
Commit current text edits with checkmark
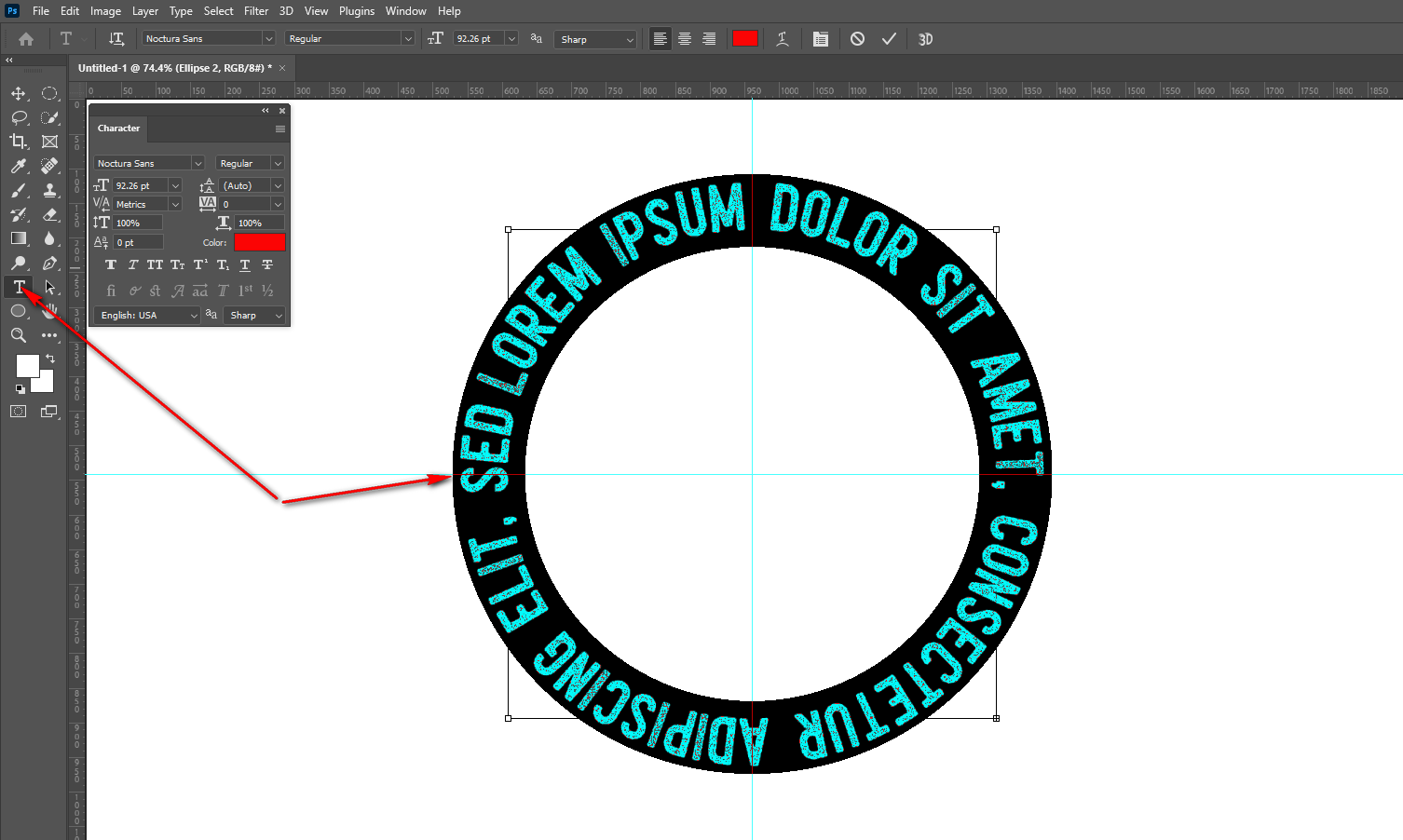click(889, 39)
